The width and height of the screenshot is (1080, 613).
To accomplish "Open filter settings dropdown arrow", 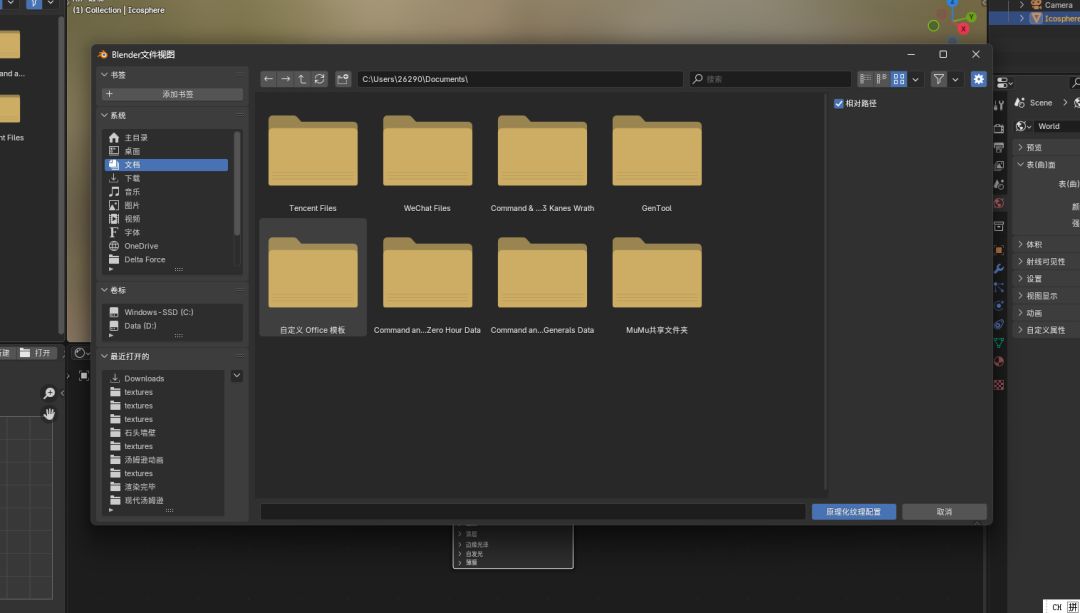I will click(x=955, y=79).
